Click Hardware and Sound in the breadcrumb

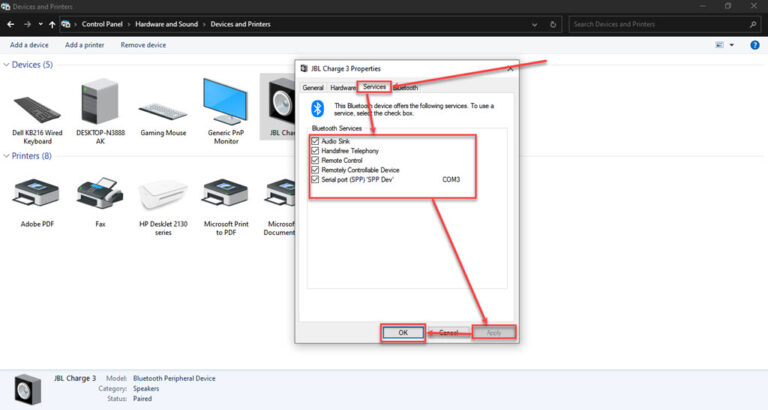click(167, 24)
